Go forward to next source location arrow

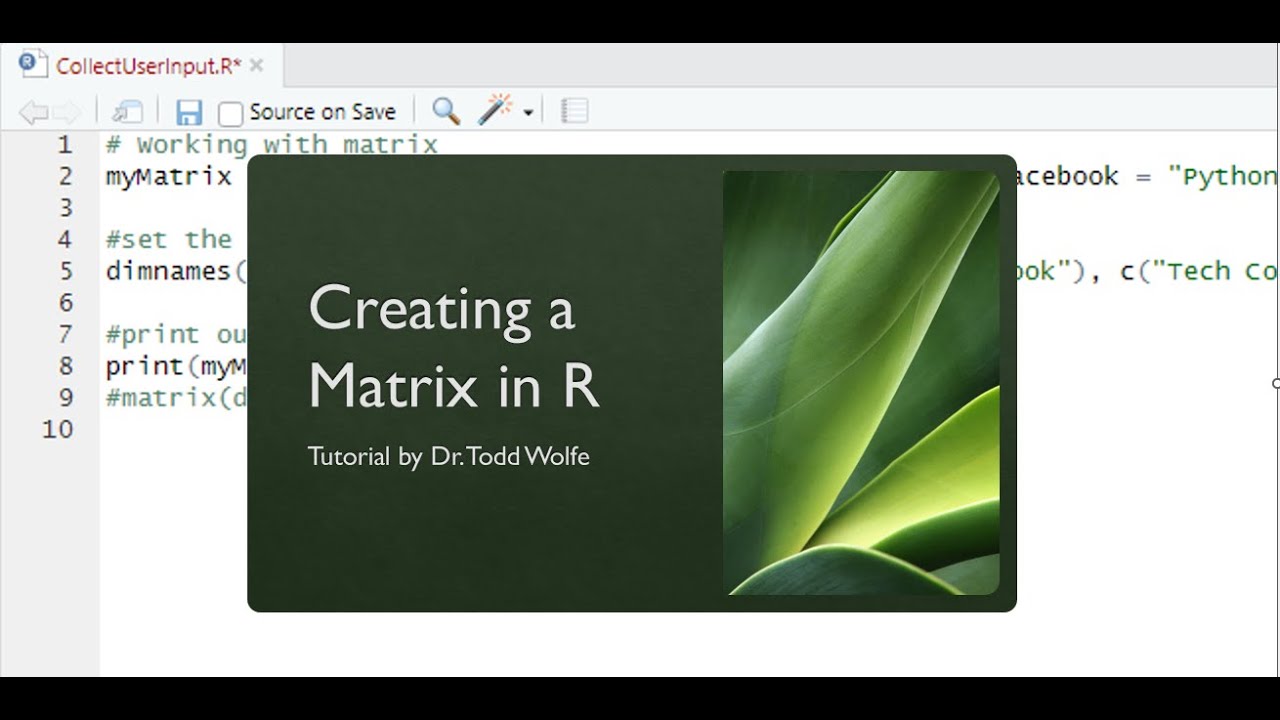(66, 112)
